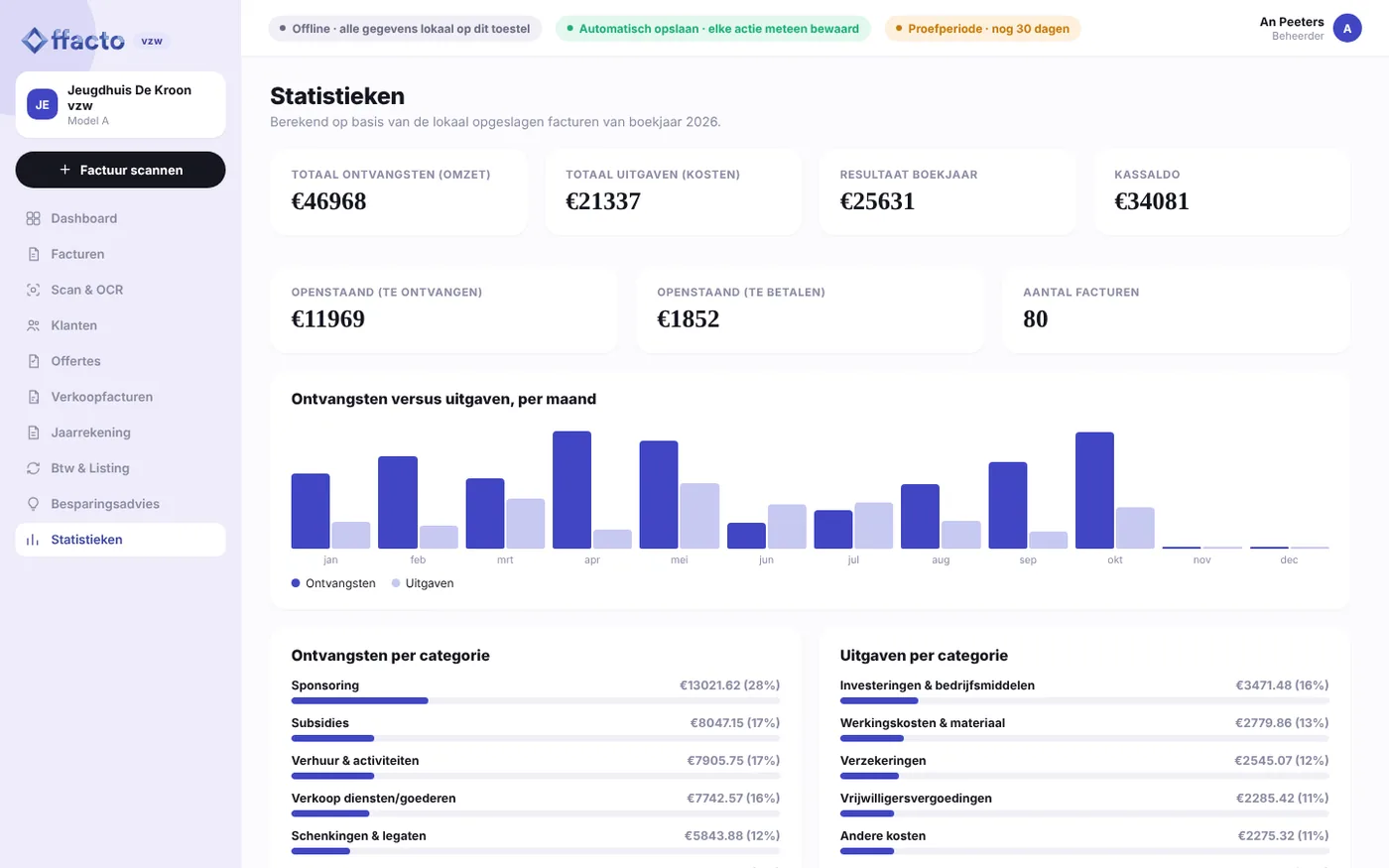The height and width of the screenshot is (868, 1389).
Task: Select Statistieken menu item
Action: tap(120, 540)
